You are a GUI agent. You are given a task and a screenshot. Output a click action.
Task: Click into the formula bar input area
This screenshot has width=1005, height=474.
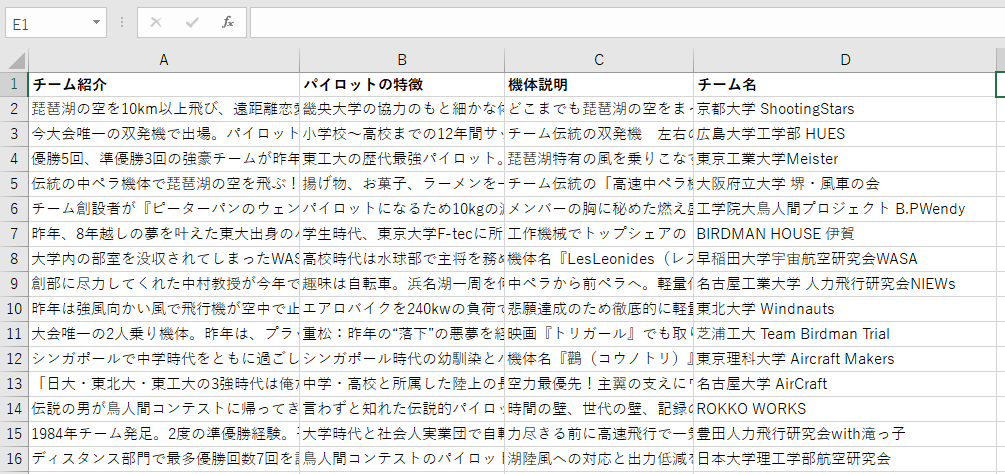pyautogui.click(x=627, y=24)
